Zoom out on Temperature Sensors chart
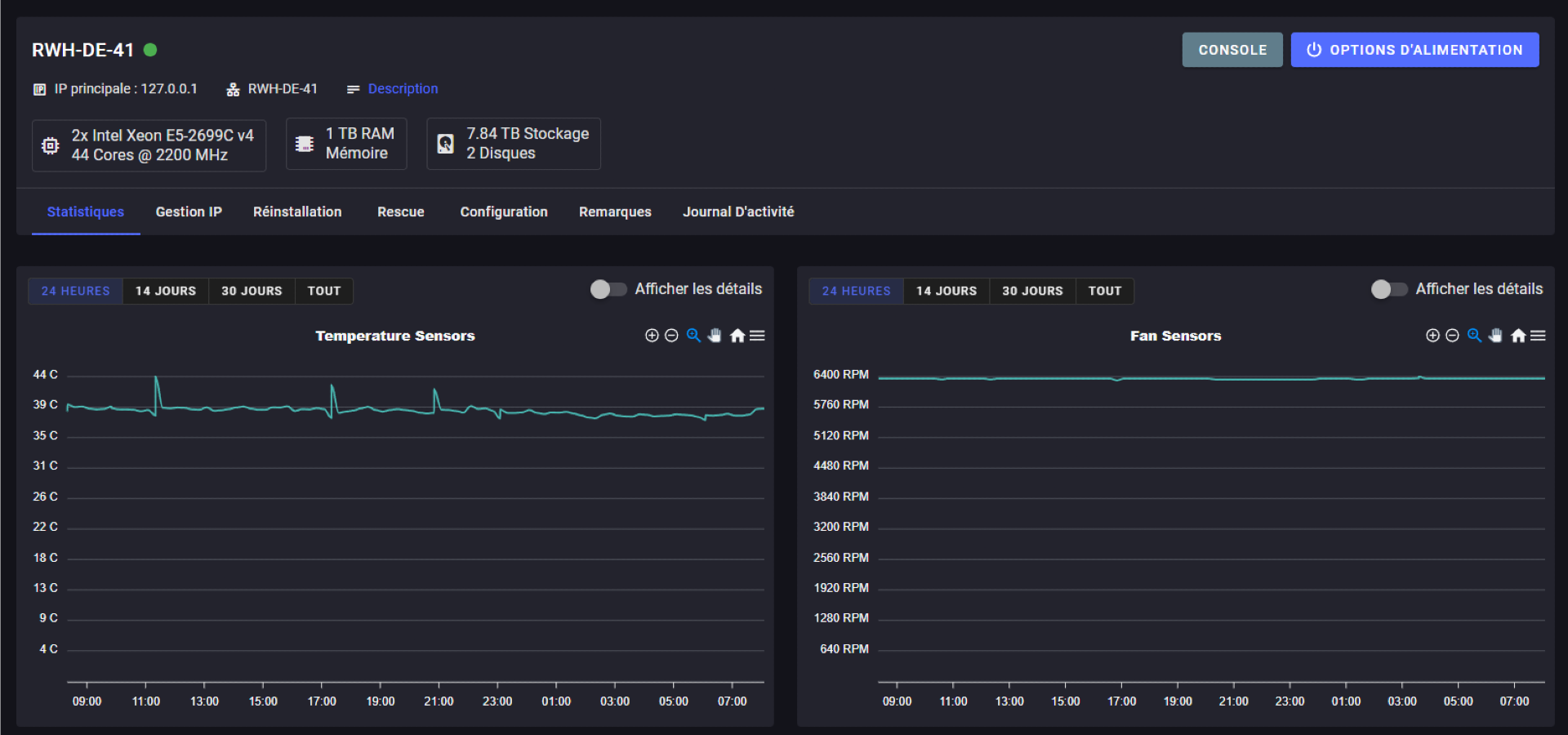The height and width of the screenshot is (735, 1568). pos(671,336)
